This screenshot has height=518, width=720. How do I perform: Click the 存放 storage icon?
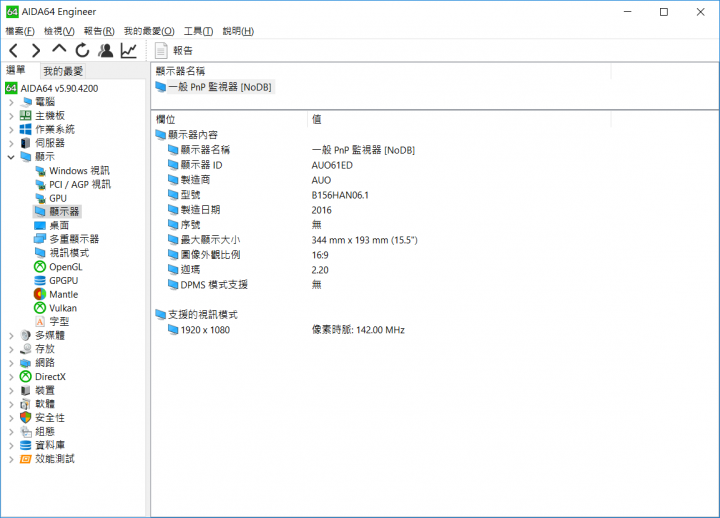pyautogui.click(x=26, y=349)
